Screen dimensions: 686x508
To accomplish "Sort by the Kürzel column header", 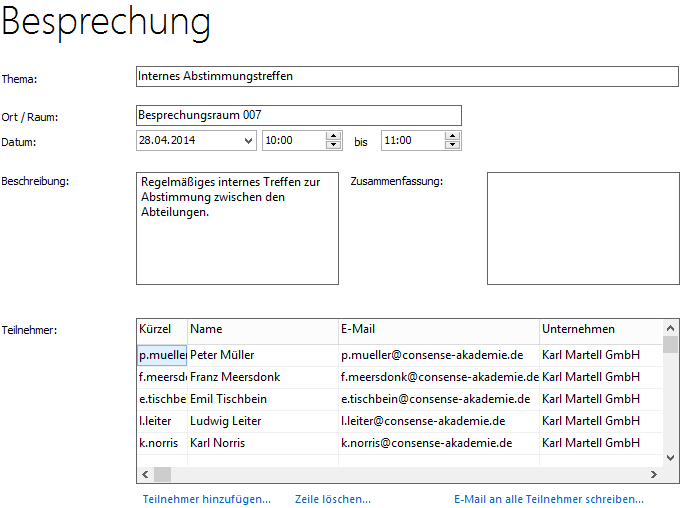I will [x=161, y=329].
